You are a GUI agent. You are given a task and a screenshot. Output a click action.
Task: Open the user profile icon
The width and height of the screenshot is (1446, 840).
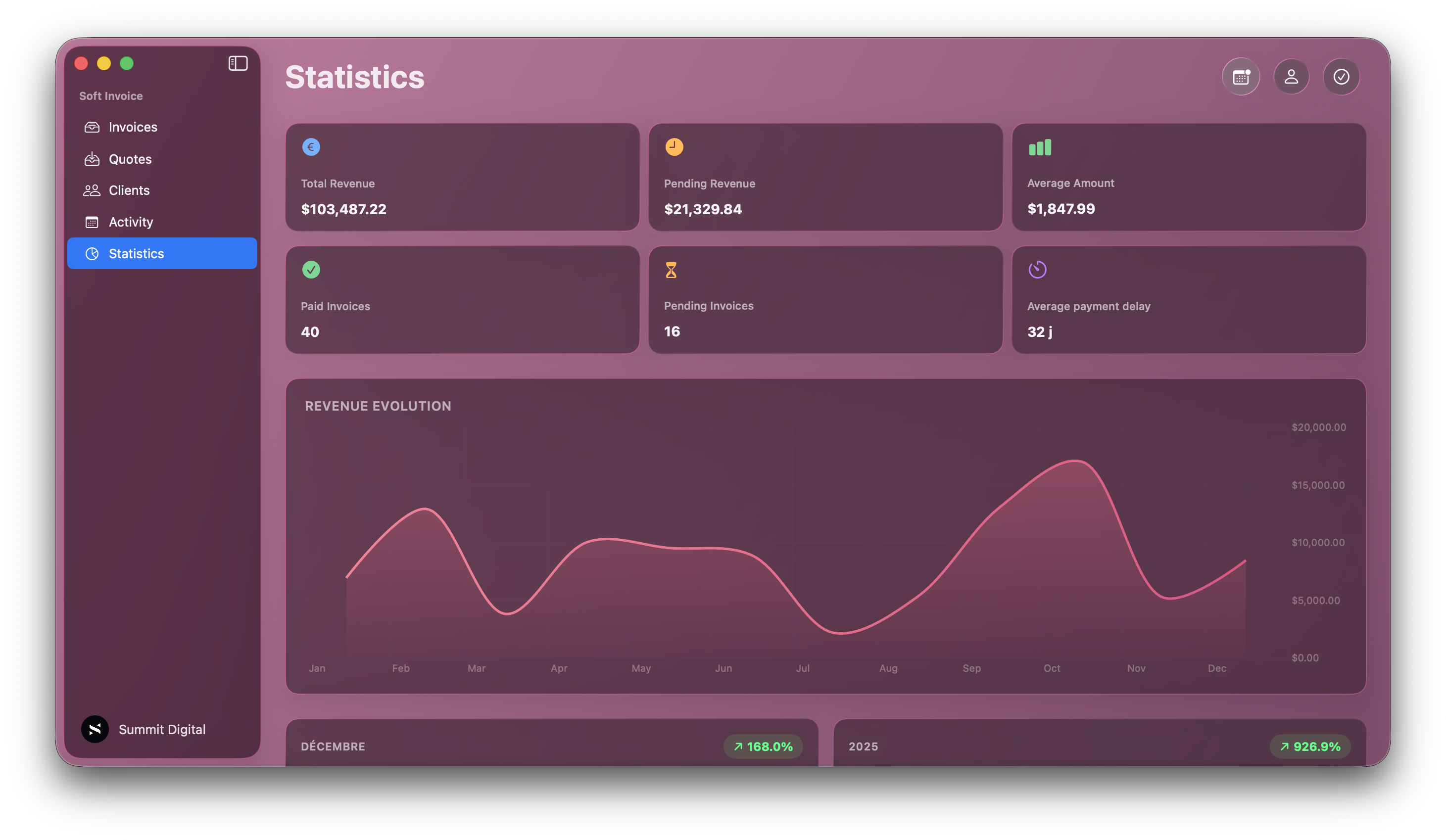(x=1291, y=76)
